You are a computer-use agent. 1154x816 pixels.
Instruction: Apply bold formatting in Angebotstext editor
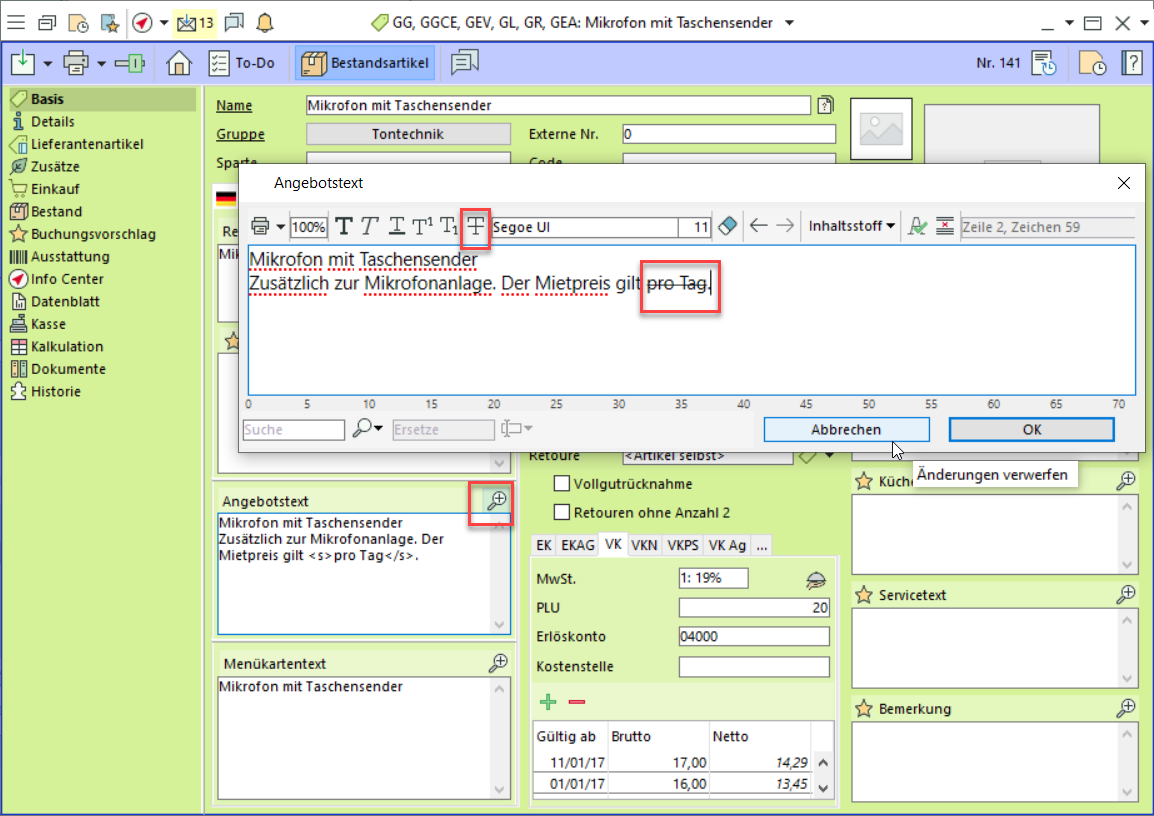pyautogui.click(x=344, y=227)
